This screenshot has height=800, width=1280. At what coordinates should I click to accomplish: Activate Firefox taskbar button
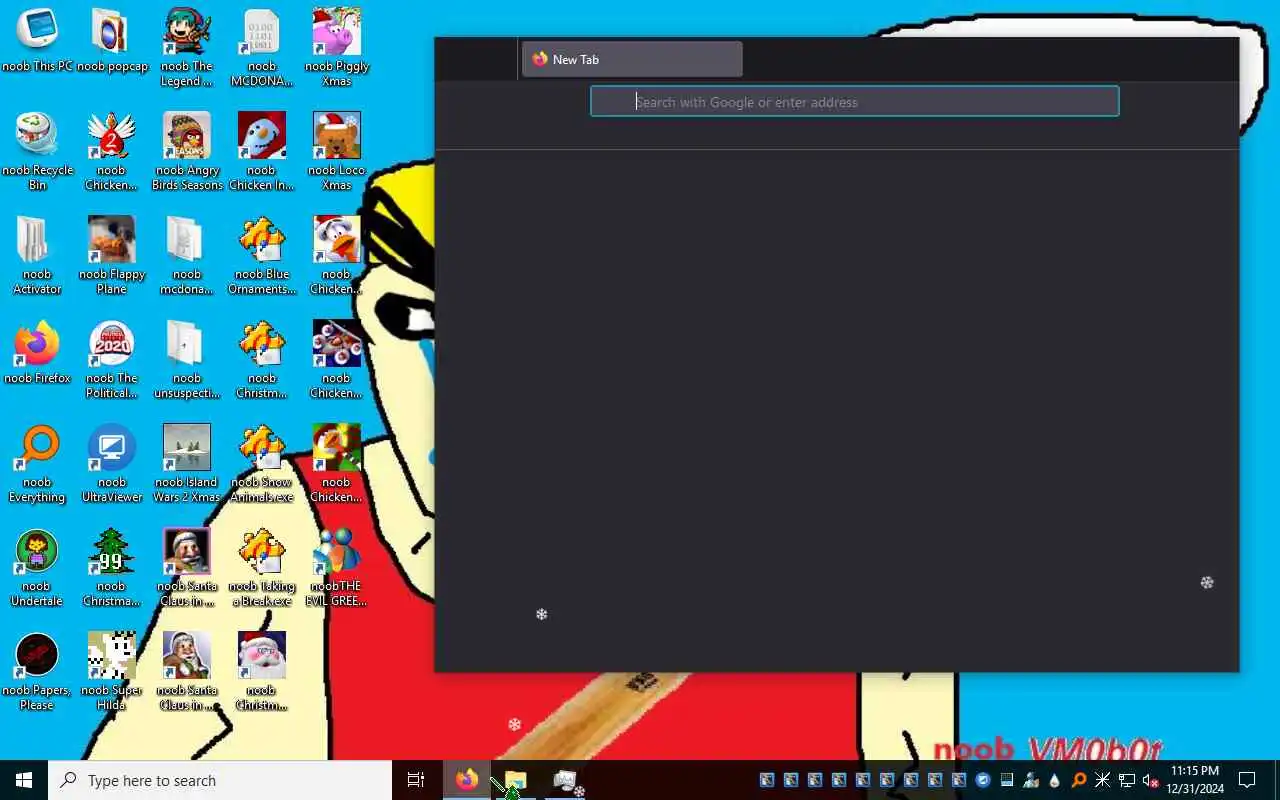click(x=467, y=780)
